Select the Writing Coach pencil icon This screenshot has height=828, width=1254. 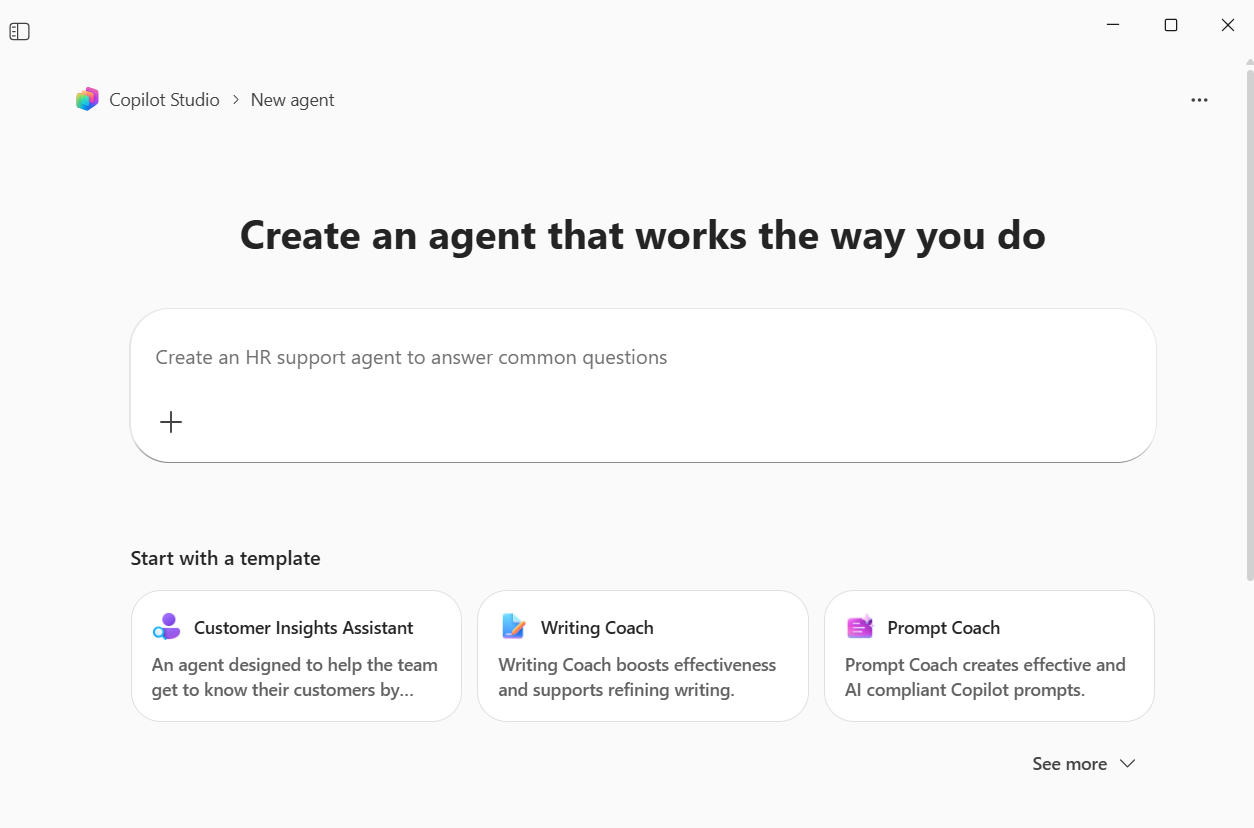pyautogui.click(x=513, y=627)
